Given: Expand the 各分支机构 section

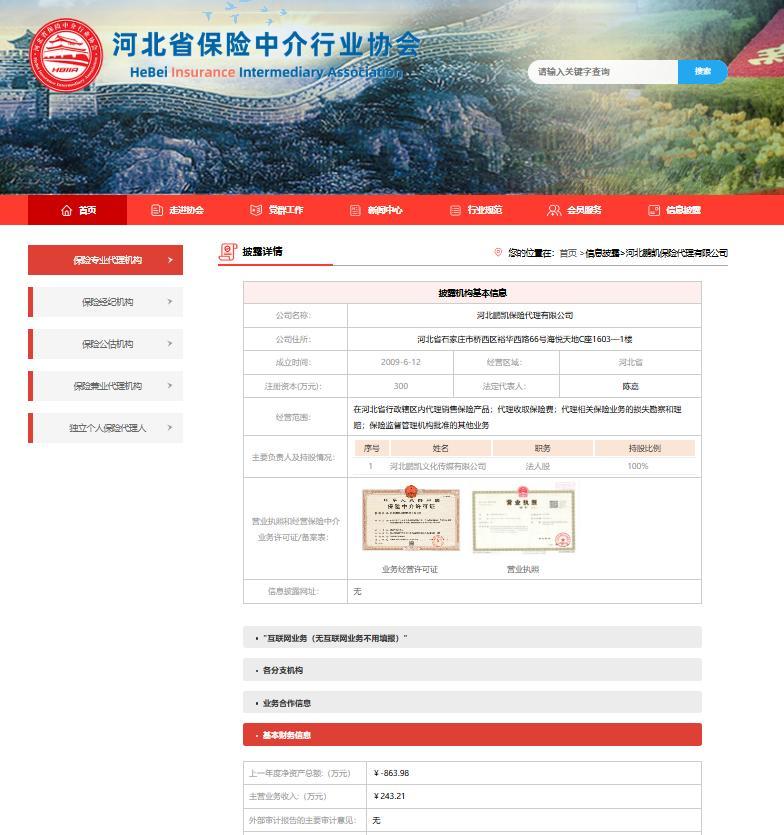Looking at the screenshot, I should [x=472, y=670].
